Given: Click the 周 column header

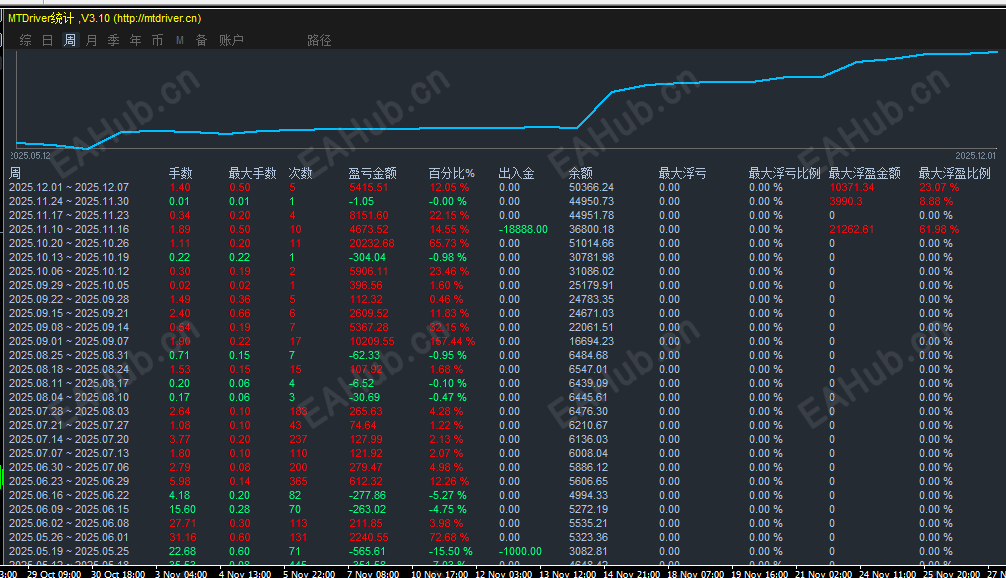Looking at the screenshot, I should coord(15,173).
